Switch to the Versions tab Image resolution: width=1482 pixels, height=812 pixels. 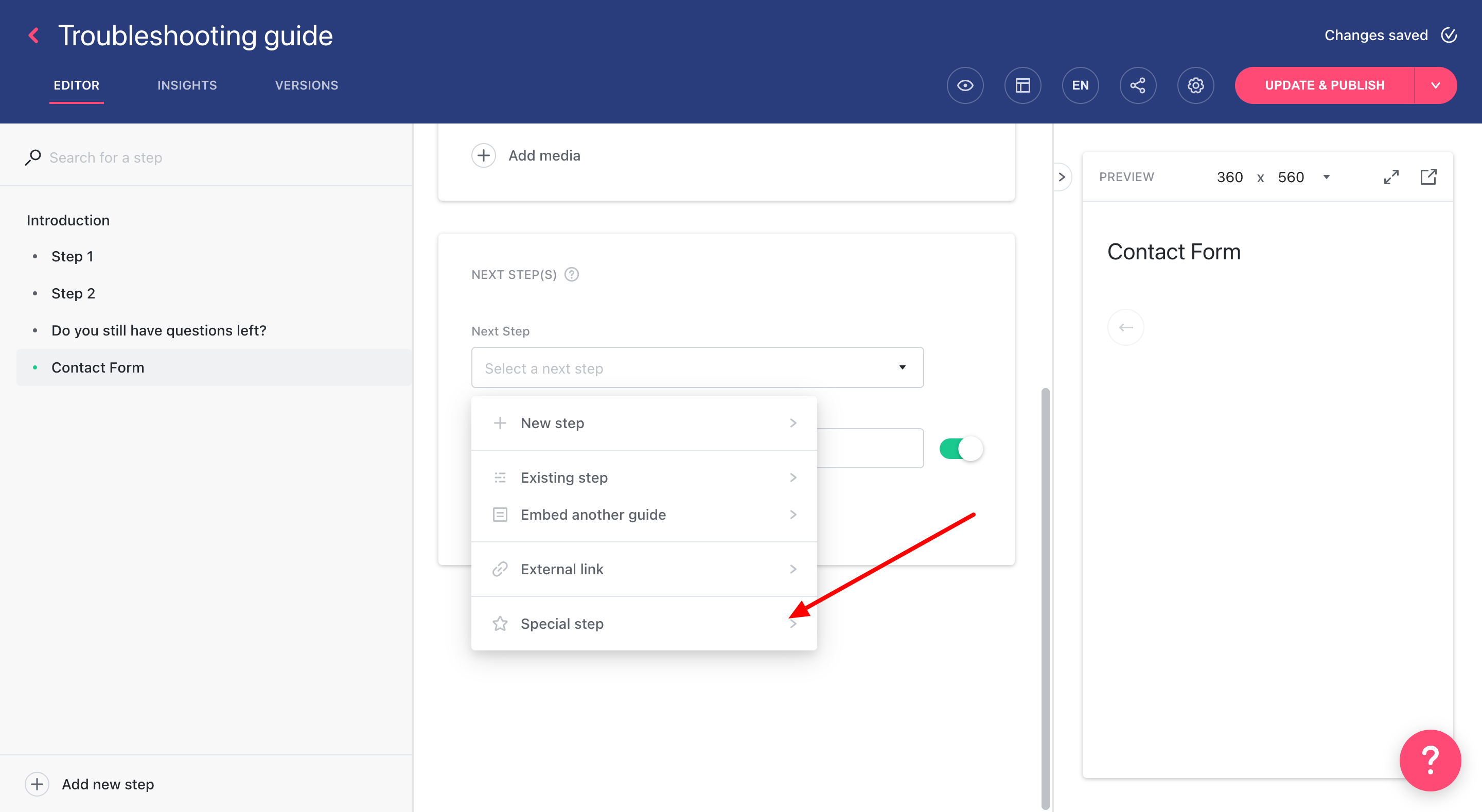[307, 85]
